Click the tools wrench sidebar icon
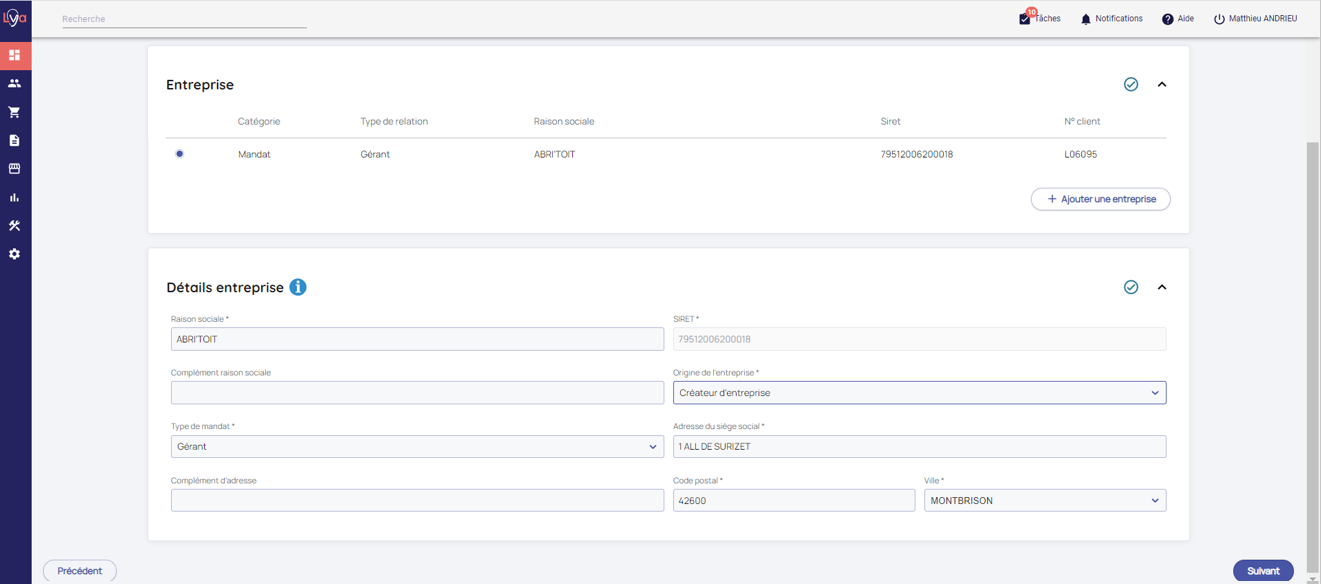The height and width of the screenshot is (584, 1321). coord(14,226)
